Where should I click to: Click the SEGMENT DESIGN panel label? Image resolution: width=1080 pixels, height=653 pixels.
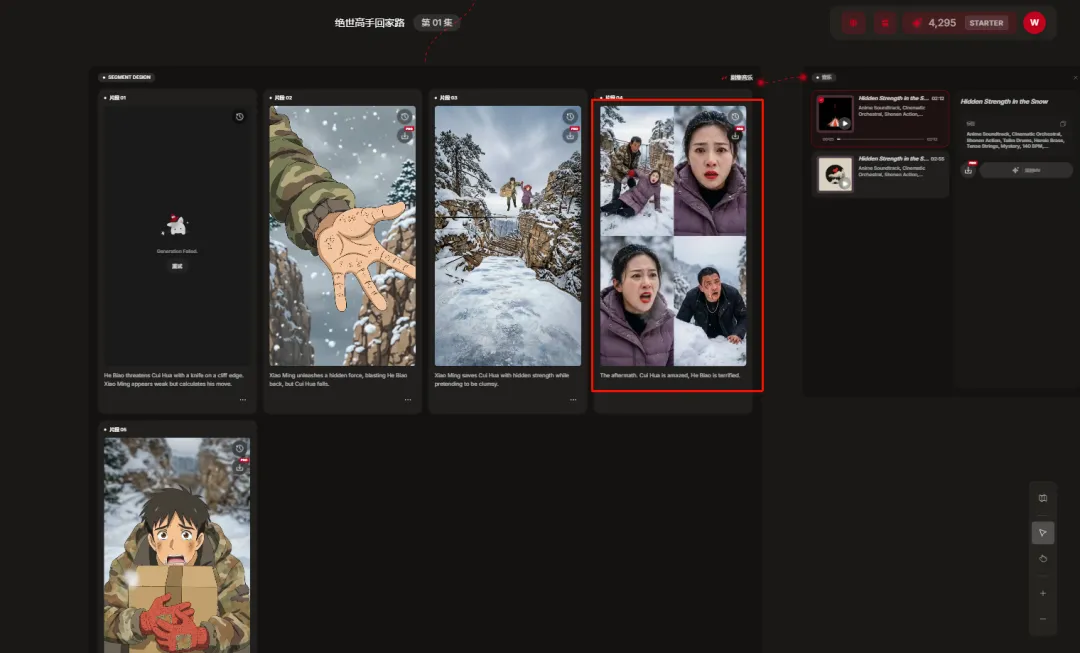click(127, 77)
